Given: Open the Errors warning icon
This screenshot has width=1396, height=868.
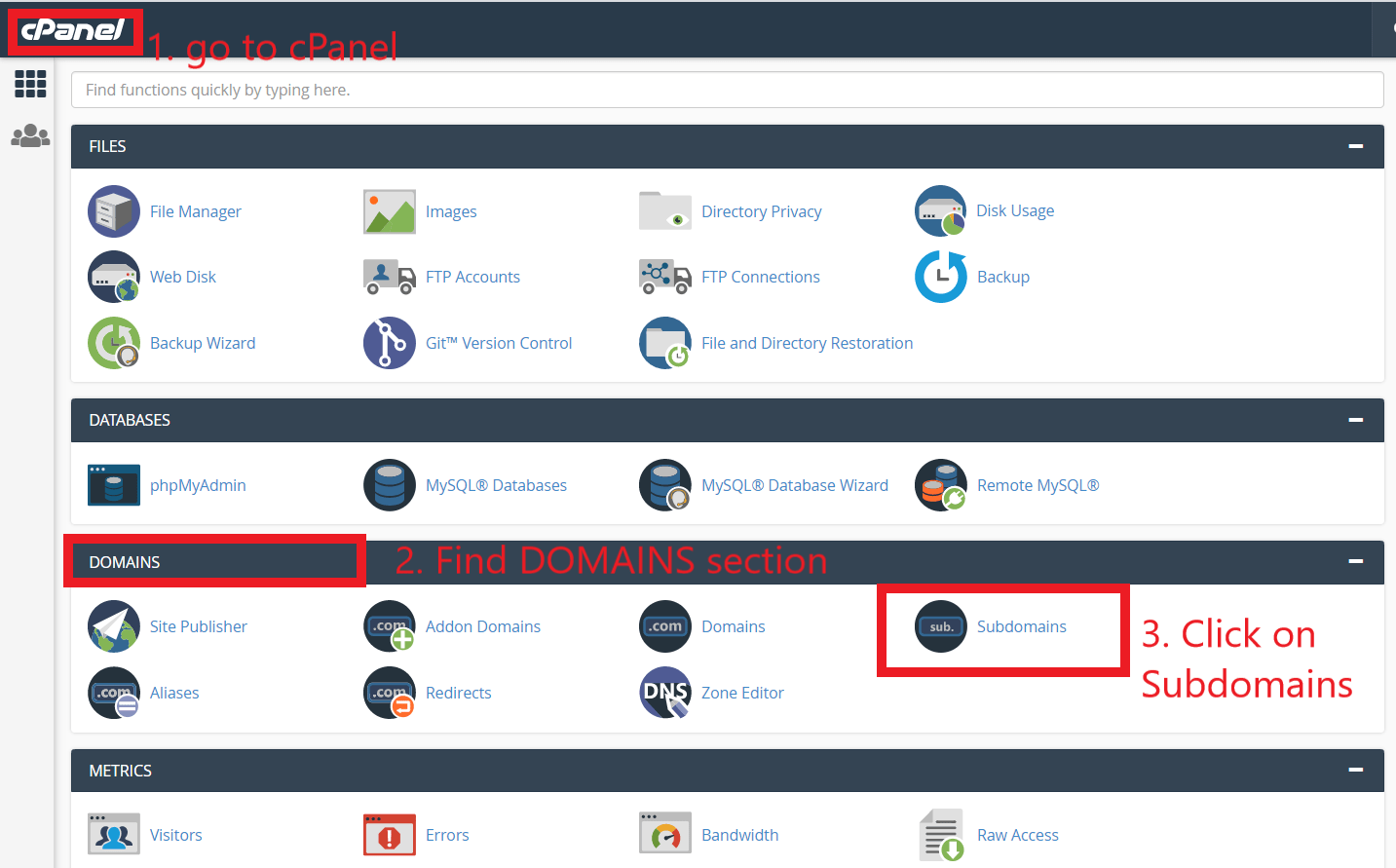Looking at the screenshot, I should click(x=390, y=835).
